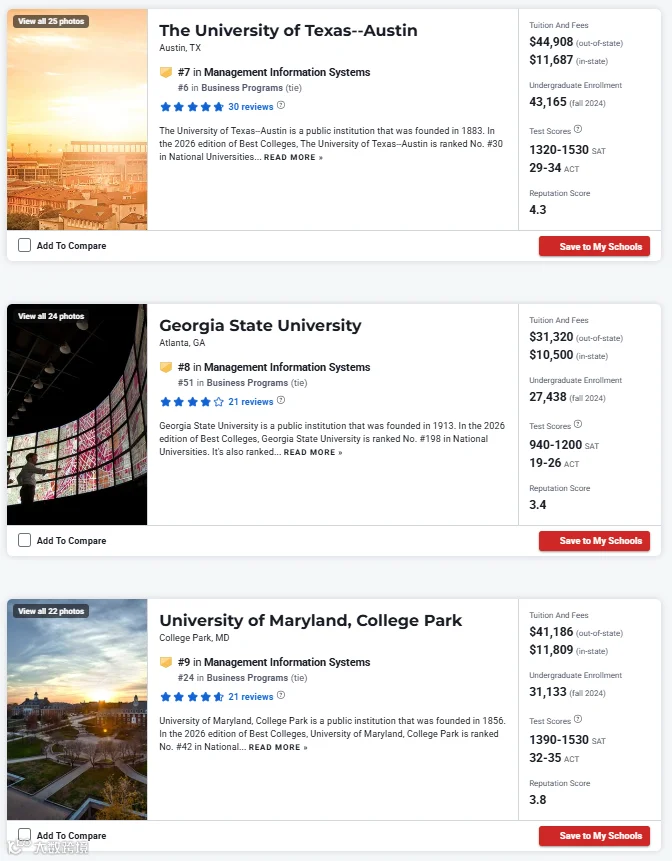
Task: Click the ranking badge icon beside #9 ranking
Action: click(166, 662)
